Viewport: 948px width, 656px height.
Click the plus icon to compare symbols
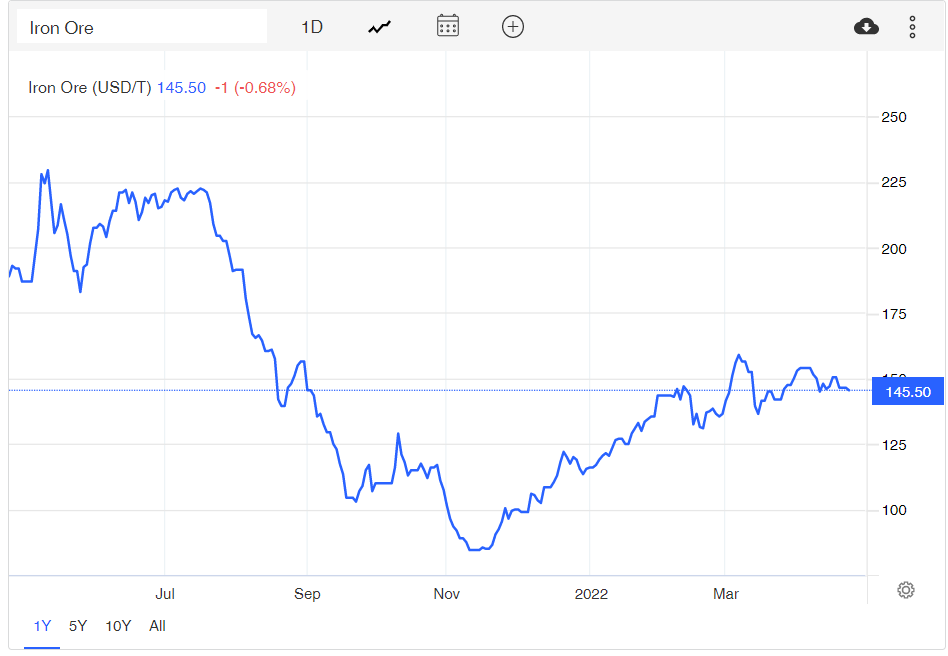coord(512,26)
